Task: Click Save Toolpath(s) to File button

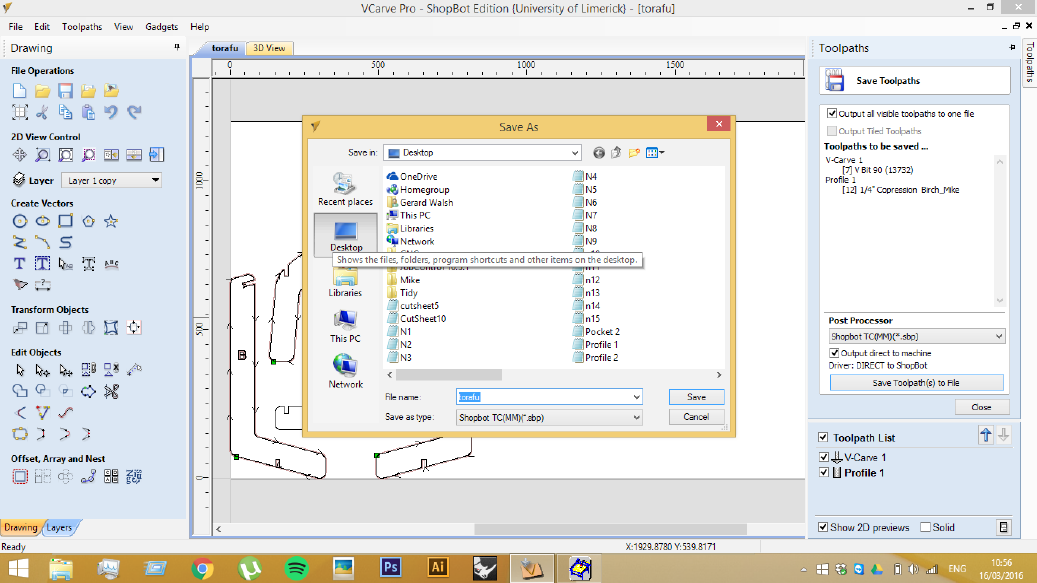Action: [916, 383]
